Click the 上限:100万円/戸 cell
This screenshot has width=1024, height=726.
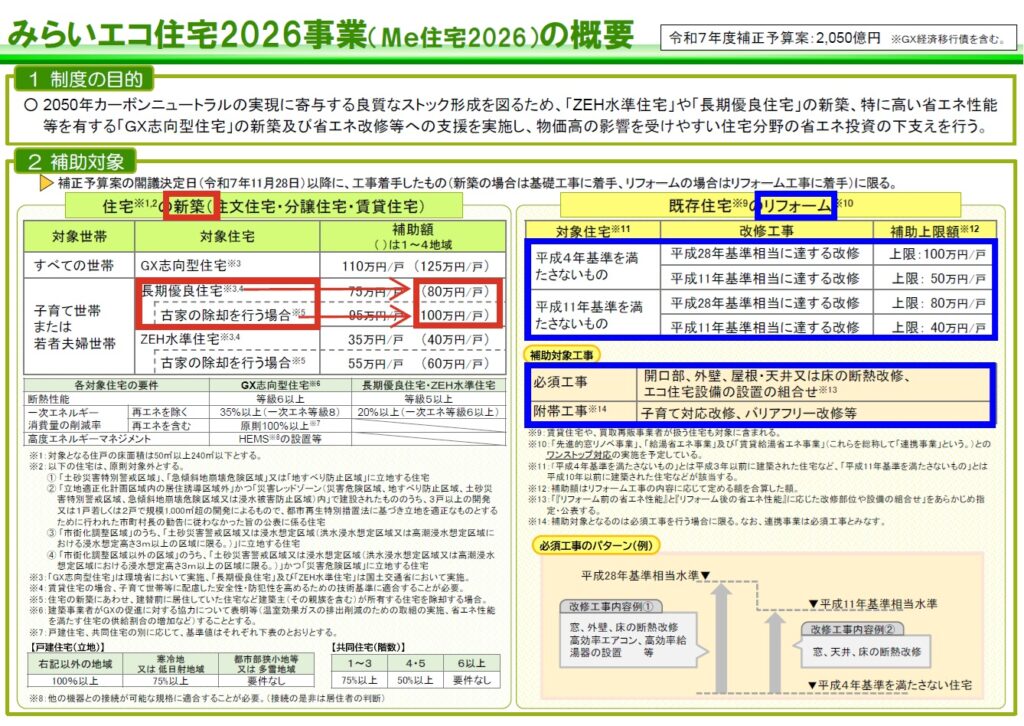click(938, 255)
